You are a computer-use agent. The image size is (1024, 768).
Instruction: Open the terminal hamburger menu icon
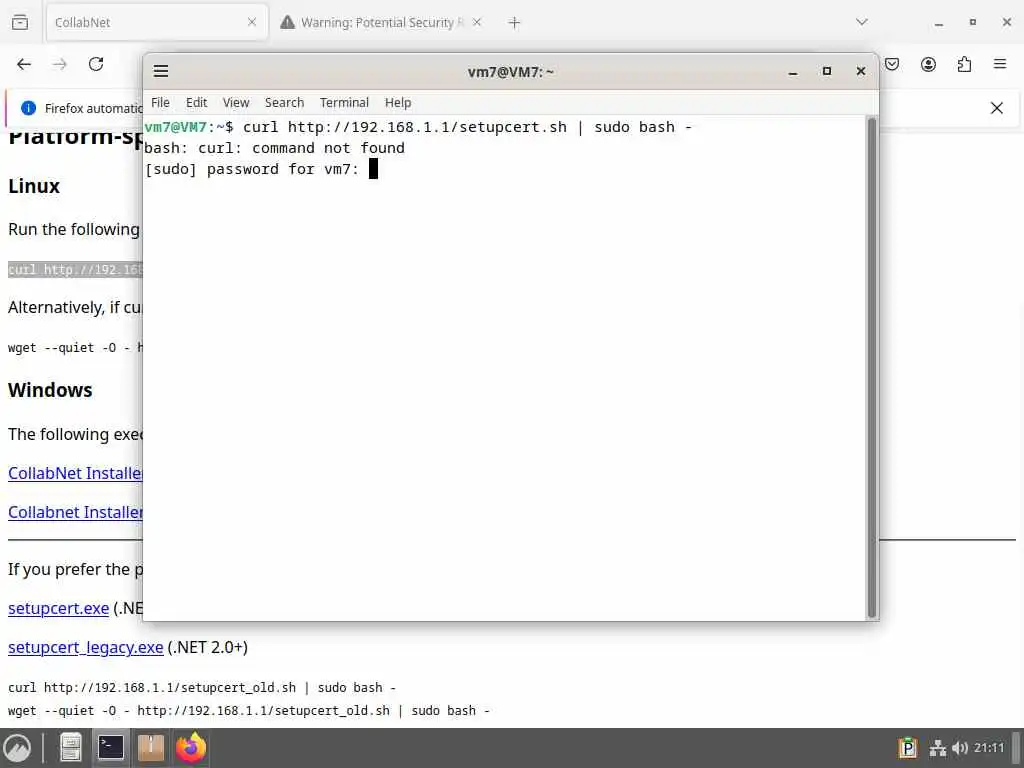[x=161, y=71]
